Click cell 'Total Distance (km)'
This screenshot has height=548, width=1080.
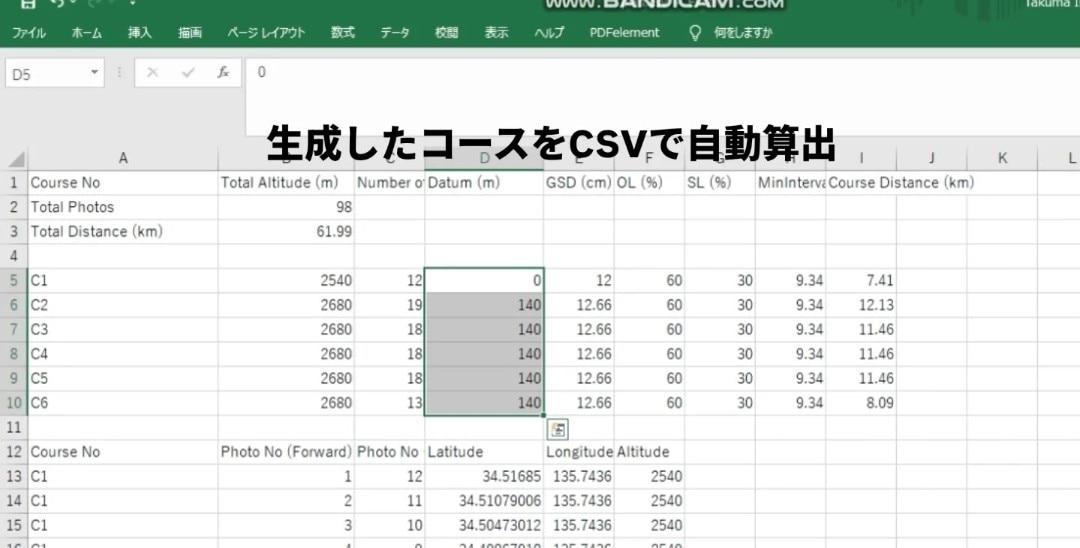click(x=123, y=231)
